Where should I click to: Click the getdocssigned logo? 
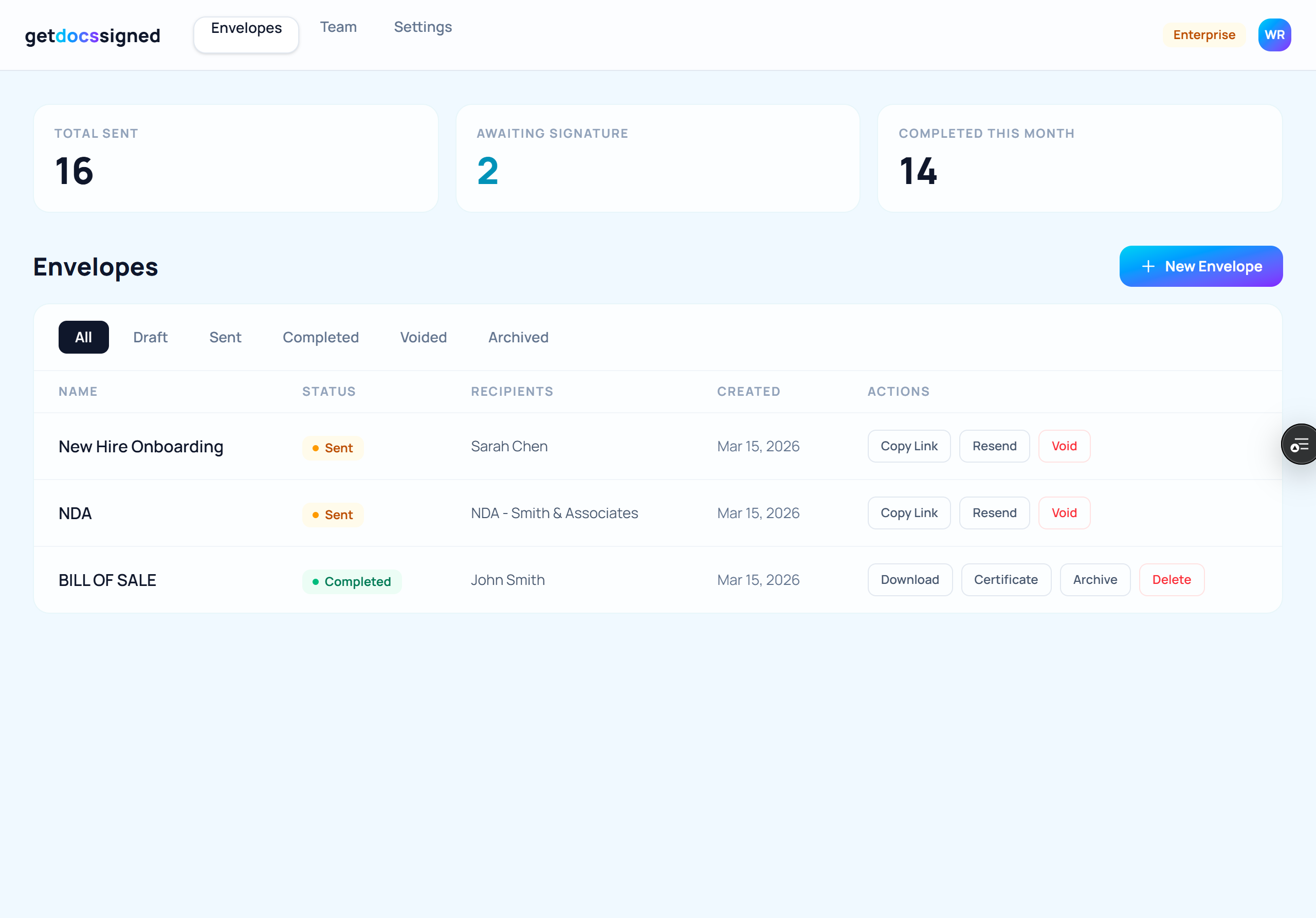pos(93,36)
